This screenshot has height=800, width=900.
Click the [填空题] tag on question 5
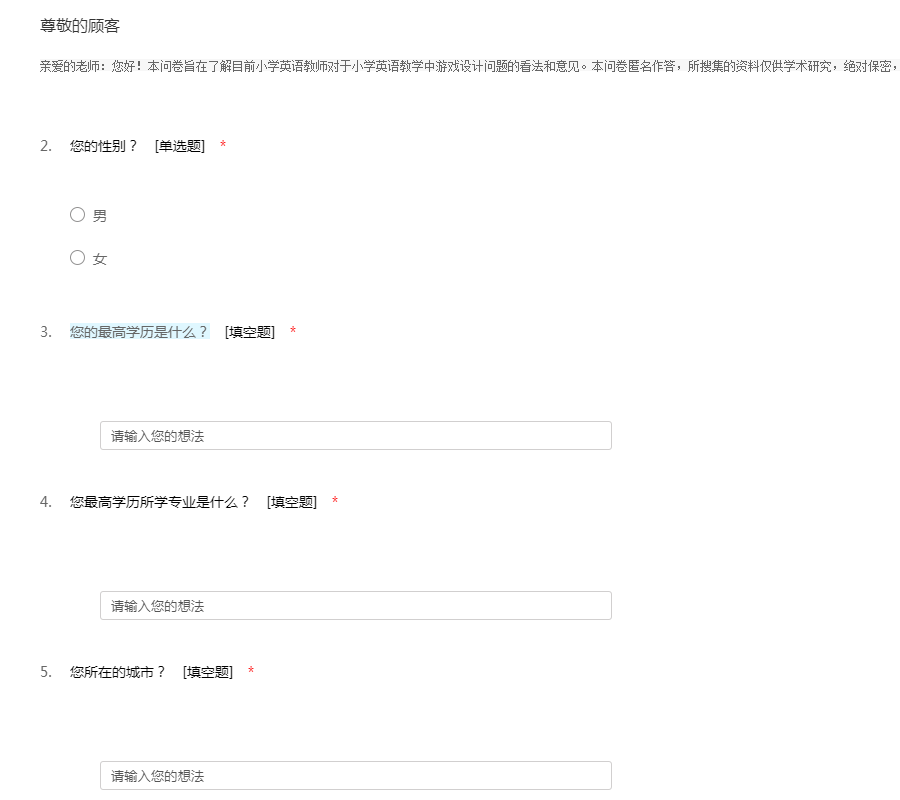pyautogui.click(x=208, y=672)
